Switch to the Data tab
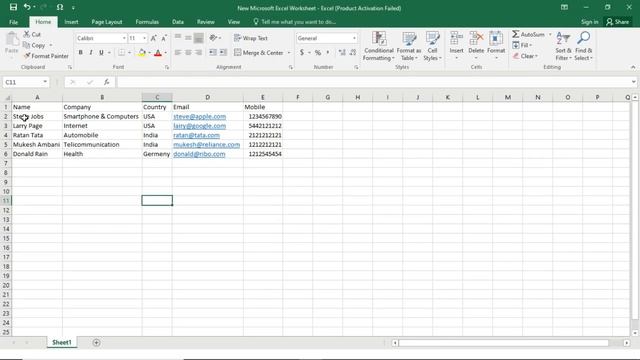Screen dimensions: 640x360 click(178, 22)
